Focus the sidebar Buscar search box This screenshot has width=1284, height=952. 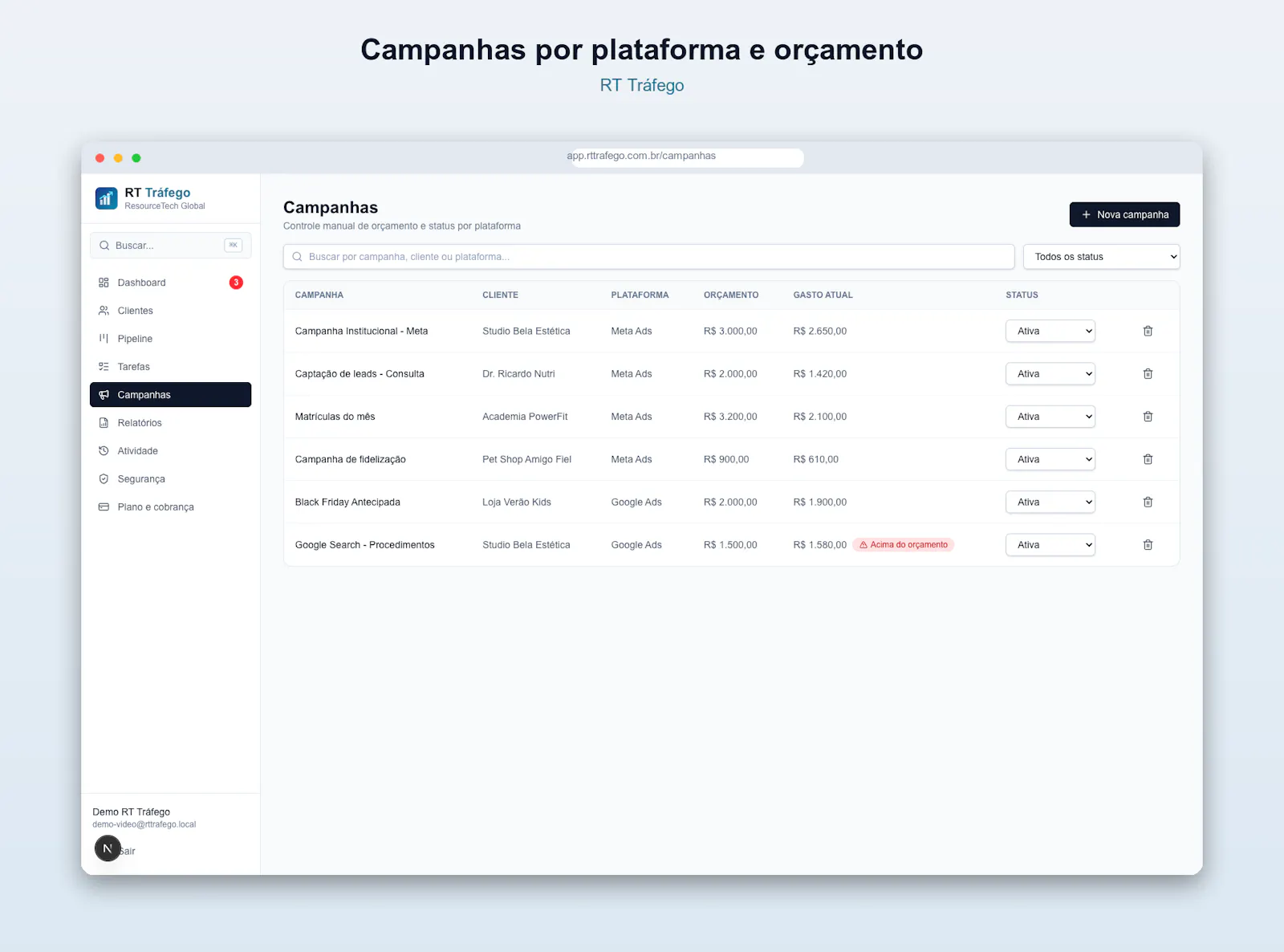pos(170,246)
